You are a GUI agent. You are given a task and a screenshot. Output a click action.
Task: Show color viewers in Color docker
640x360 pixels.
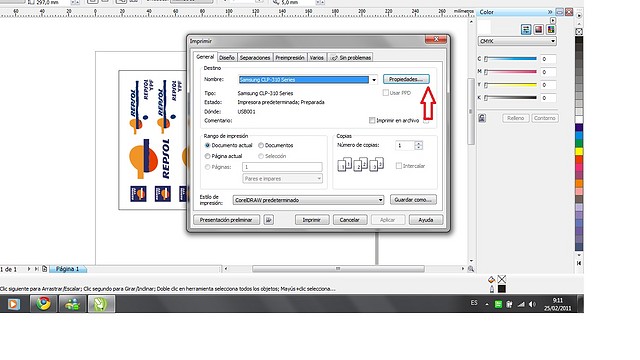click(538, 29)
